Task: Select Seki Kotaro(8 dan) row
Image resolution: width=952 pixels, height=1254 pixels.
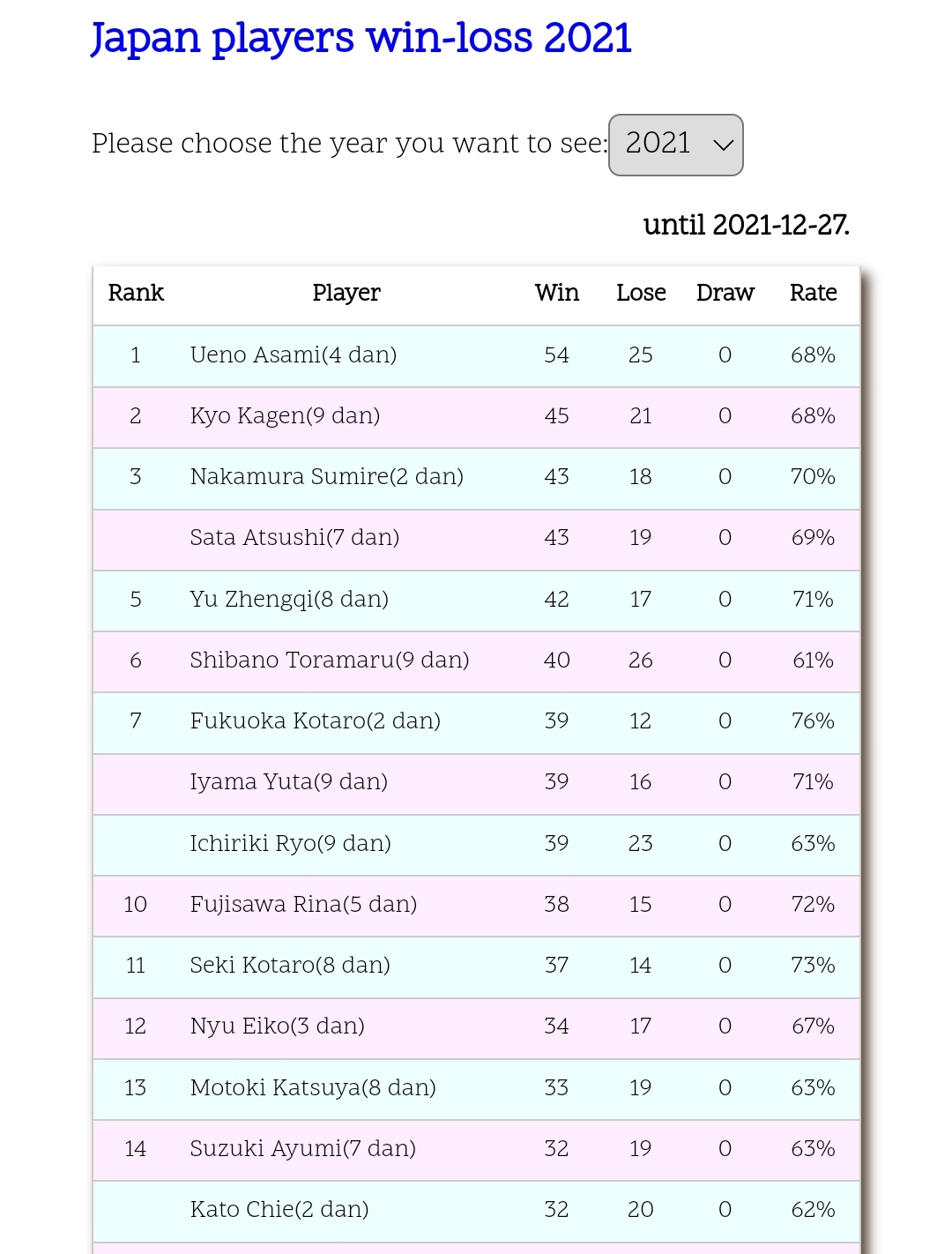Action: (x=290, y=965)
